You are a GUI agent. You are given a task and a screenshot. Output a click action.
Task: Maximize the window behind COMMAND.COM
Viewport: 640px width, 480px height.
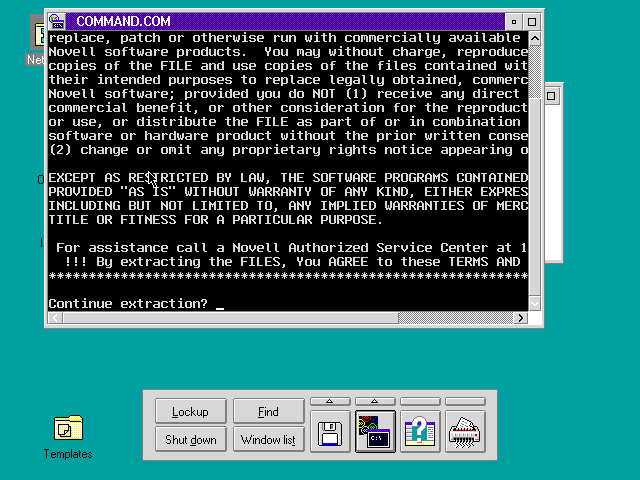551,96
